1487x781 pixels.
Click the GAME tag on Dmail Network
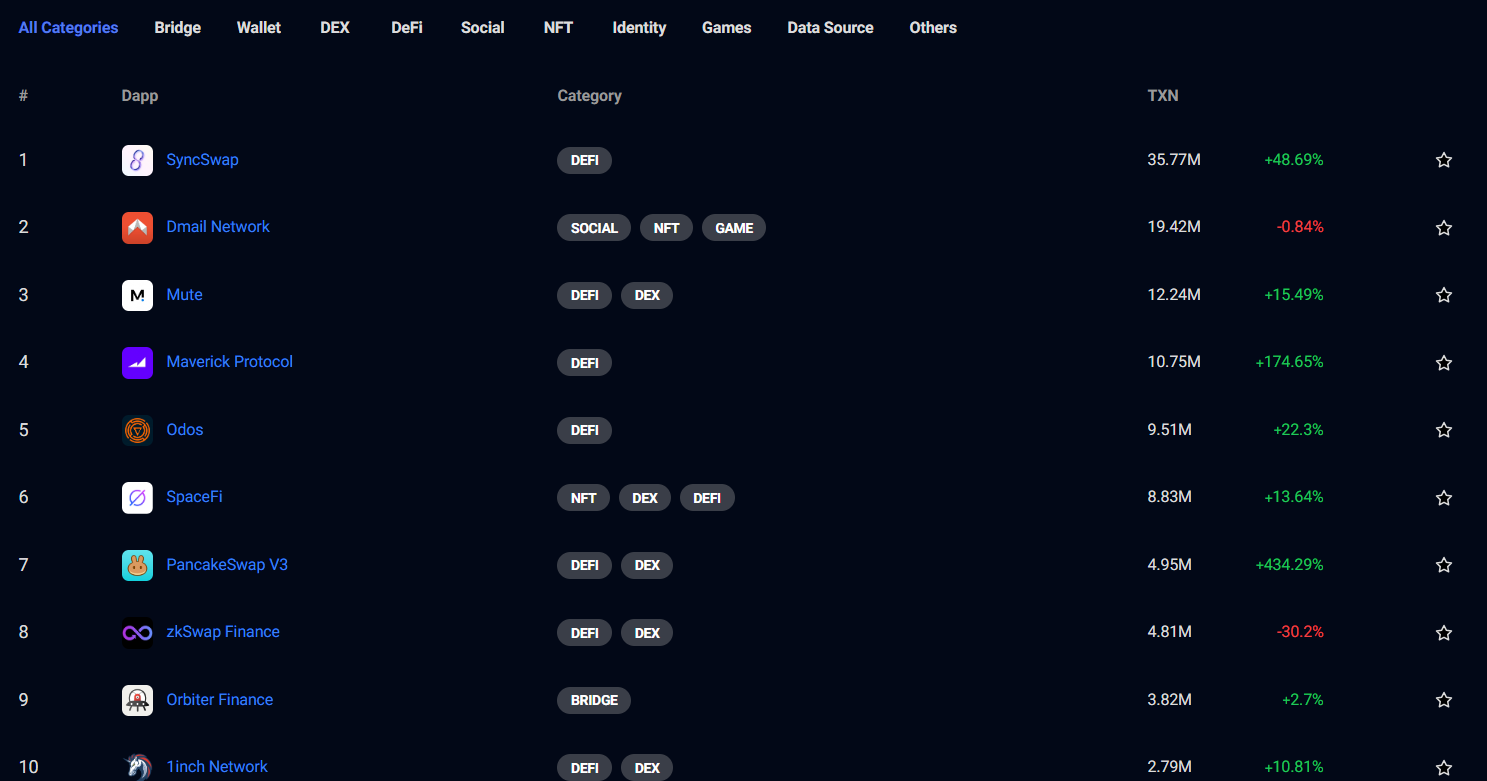pos(734,228)
